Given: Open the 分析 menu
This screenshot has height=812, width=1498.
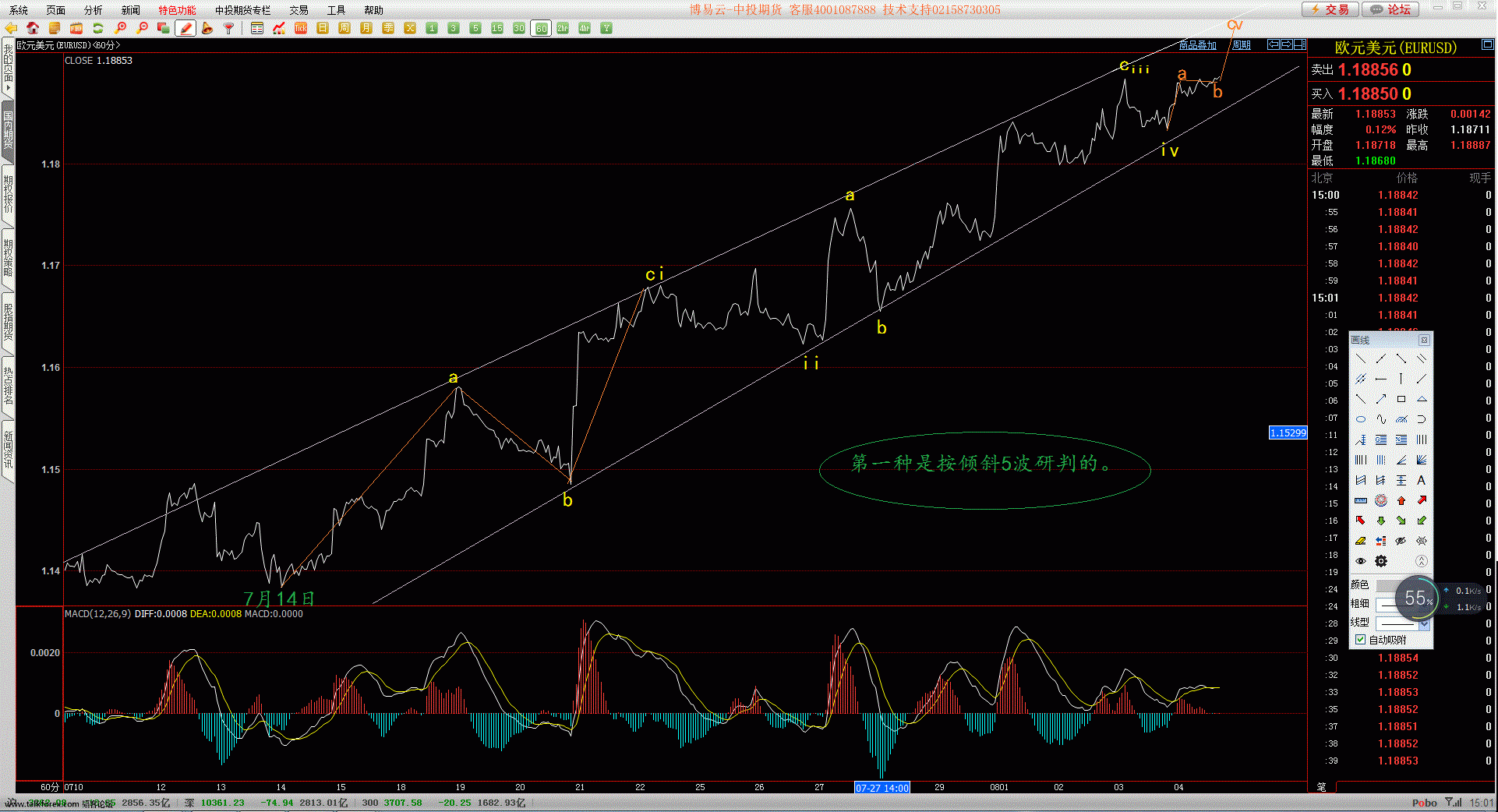Looking at the screenshot, I should [94, 10].
